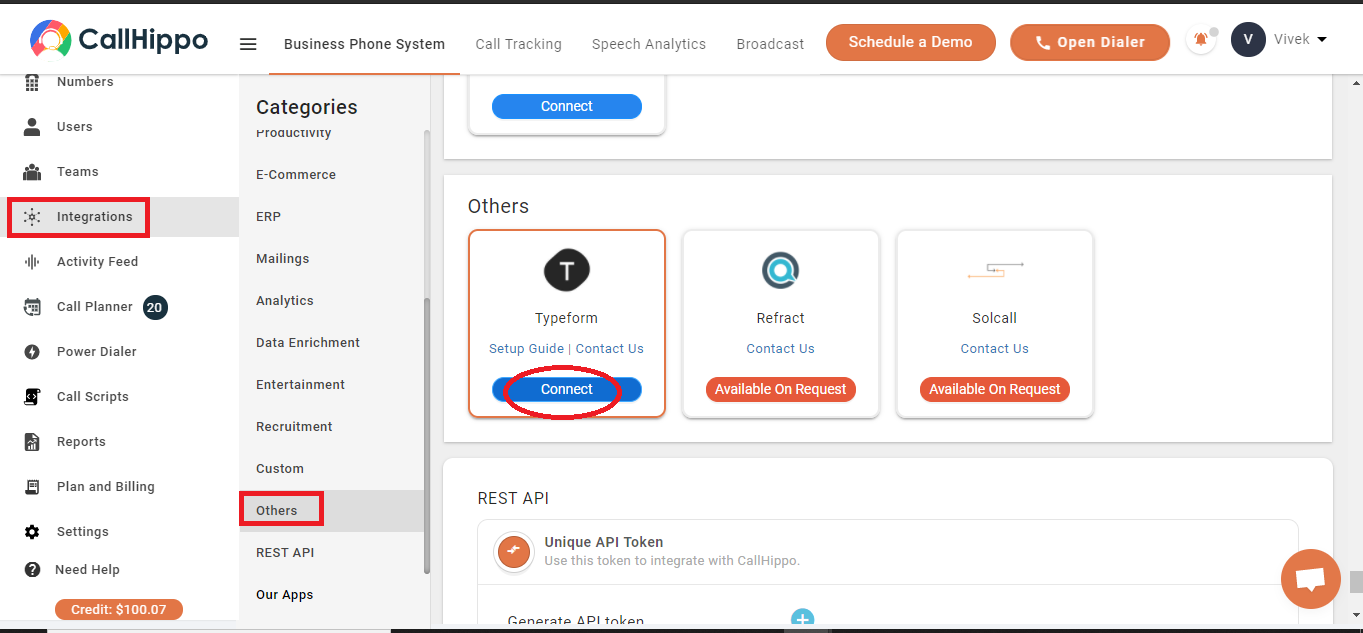Image resolution: width=1363 pixels, height=633 pixels.
Task: Open Refract's Contact Us link
Action: click(x=780, y=349)
